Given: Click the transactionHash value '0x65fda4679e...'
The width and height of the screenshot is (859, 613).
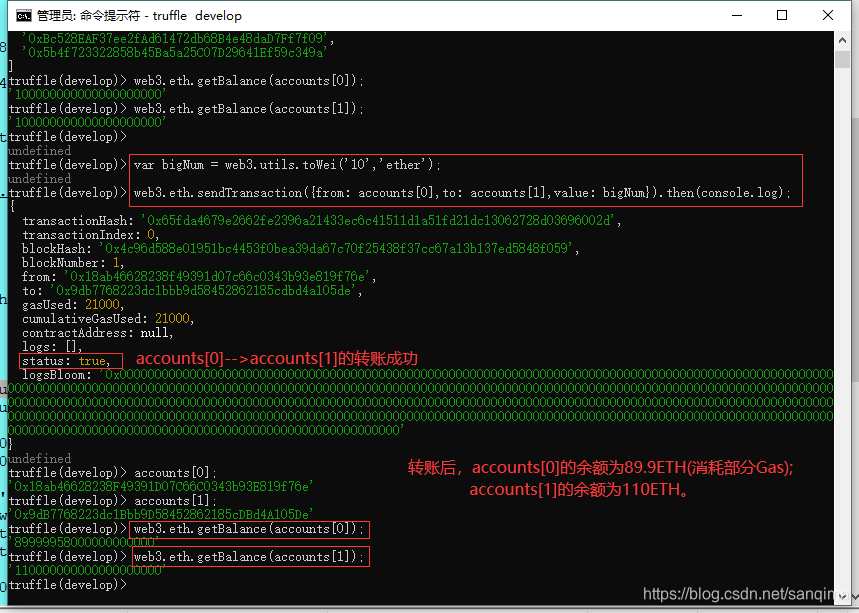Looking at the screenshot, I should (381, 221).
